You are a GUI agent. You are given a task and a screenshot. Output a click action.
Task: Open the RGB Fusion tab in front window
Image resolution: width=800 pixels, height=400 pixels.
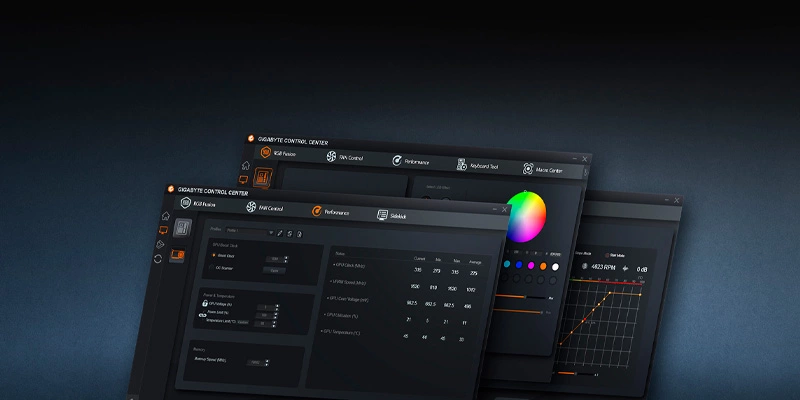coord(198,204)
